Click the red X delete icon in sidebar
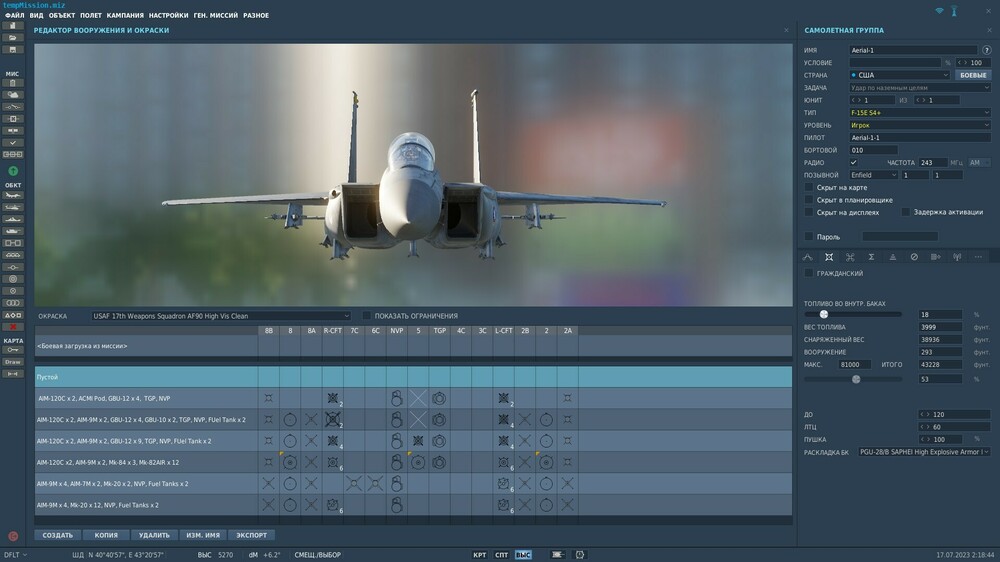Image resolution: width=1000 pixels, height=562 pixels. coord(13,327)
